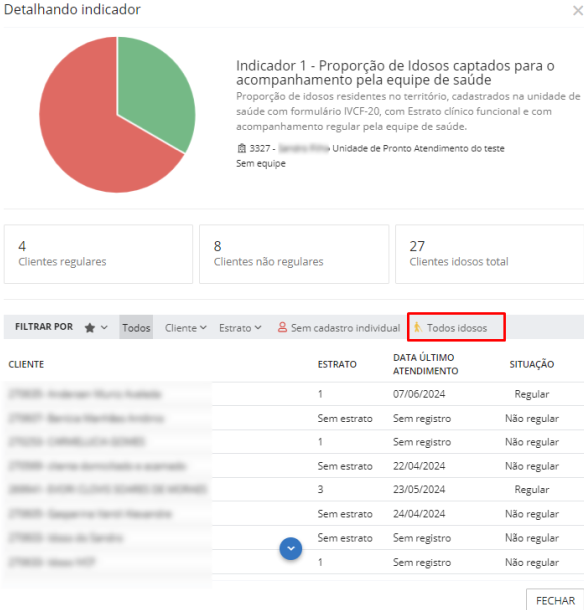Screen dimensions: 584x610
Task: Click the blue scroll-down circle button
Action: coord(291,549)
